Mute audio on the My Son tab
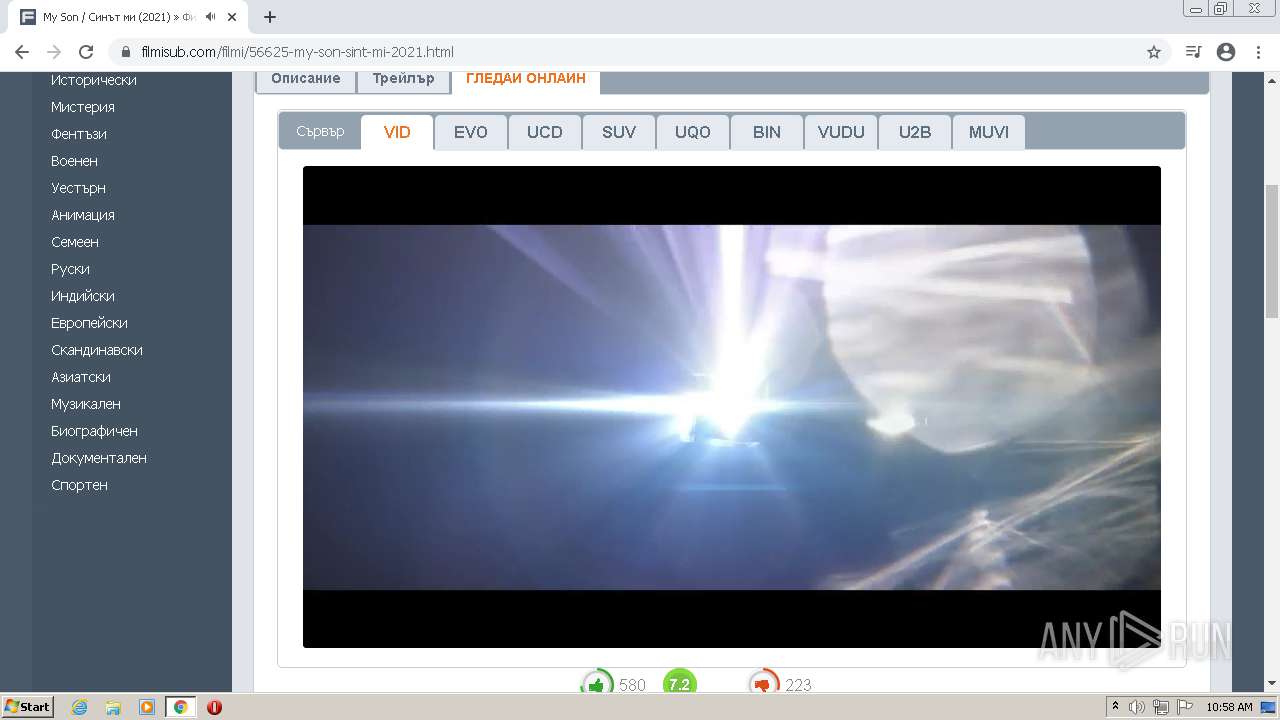The width and height of the screenshot is (1280, 720). [211, 17]
